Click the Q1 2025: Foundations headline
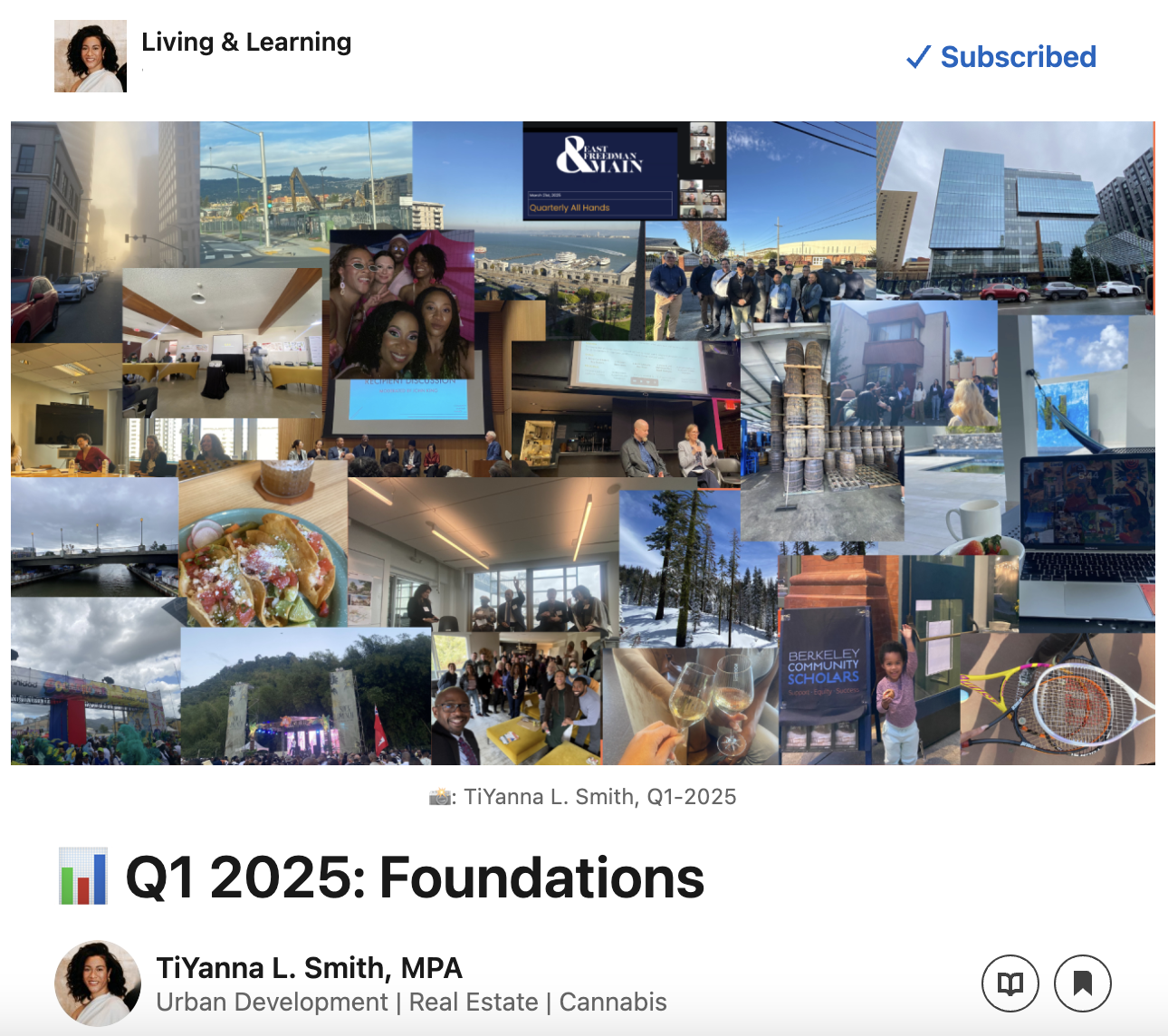The width and height of the screenshot is (1168, 1036). click(x=415, y=878)
